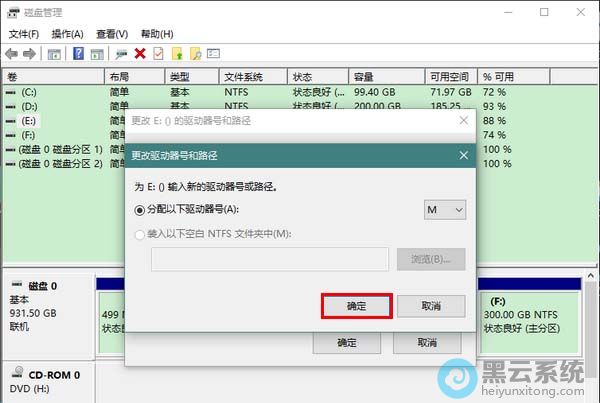
Task: Select the assign drive letter radio button
Action: pyautogui.click(x=139, y=209)
